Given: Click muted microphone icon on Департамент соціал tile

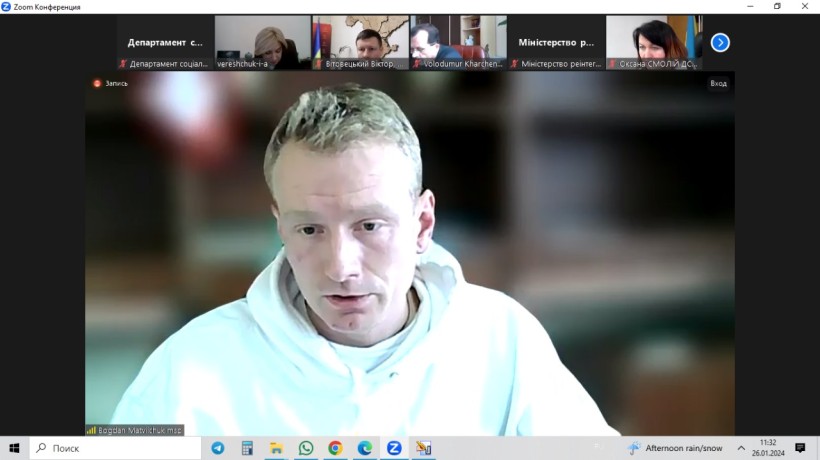Looking at the screenshot, I should (x=123, y=64).
